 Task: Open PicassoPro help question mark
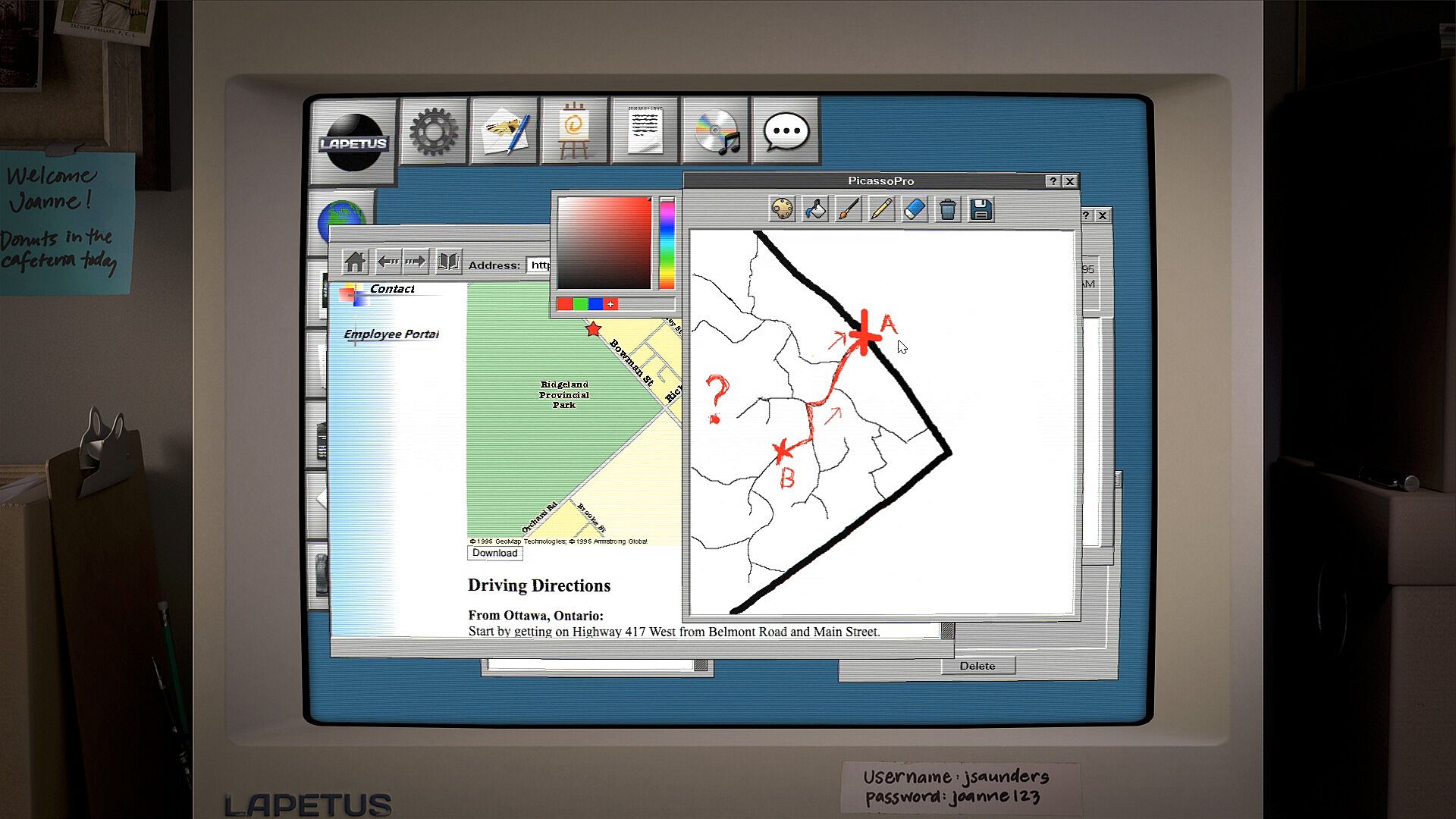1053,181
